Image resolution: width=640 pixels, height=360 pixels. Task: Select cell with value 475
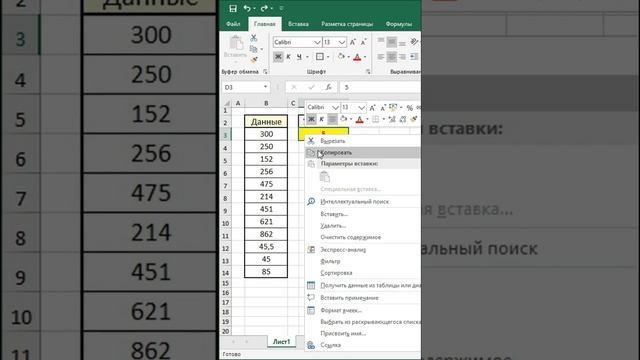266,184
